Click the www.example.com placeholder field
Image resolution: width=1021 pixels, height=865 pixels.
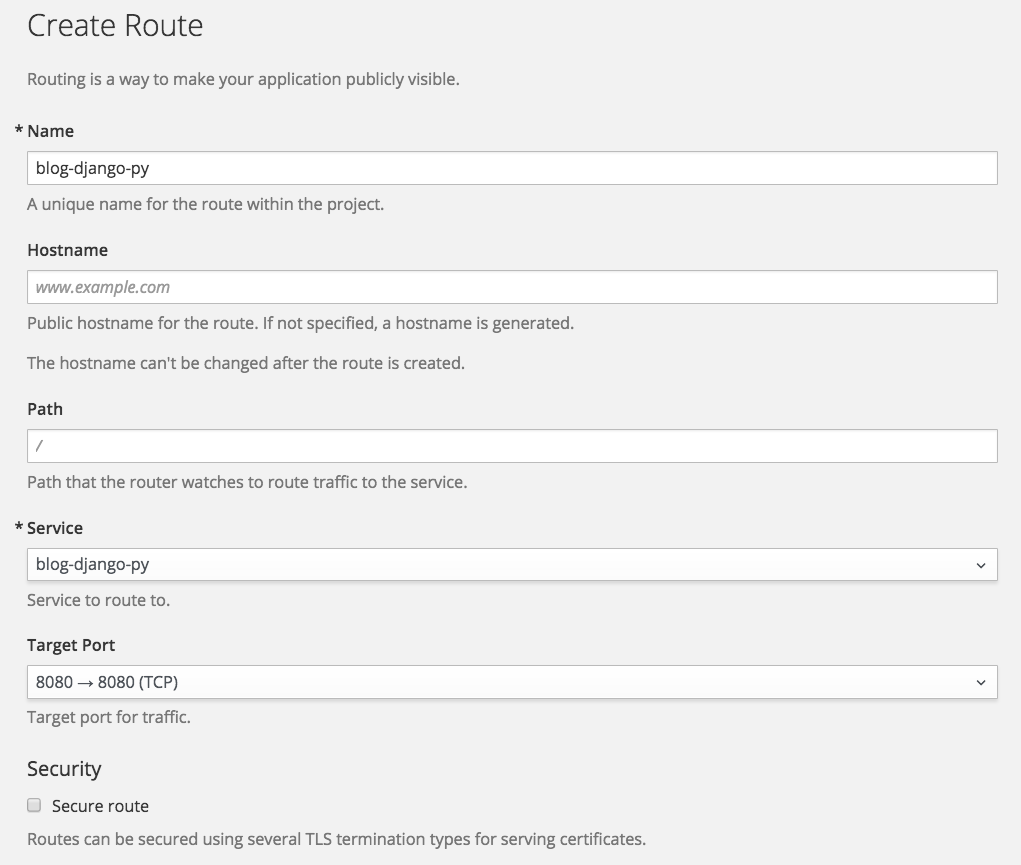[512, 287]
